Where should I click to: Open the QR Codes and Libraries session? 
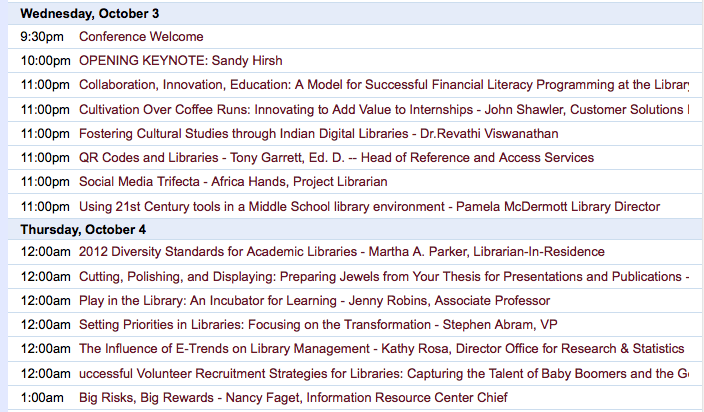[336, 157]
